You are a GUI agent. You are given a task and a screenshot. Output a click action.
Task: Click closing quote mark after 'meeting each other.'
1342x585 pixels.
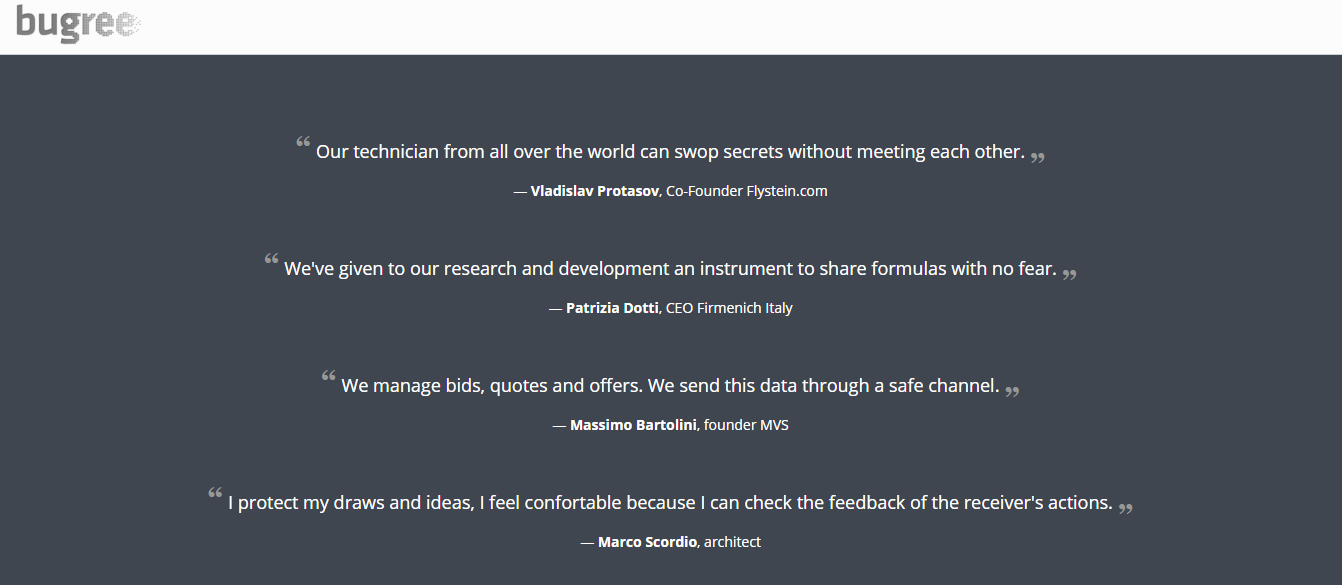pyautogui.click(x=1038, y=157)
